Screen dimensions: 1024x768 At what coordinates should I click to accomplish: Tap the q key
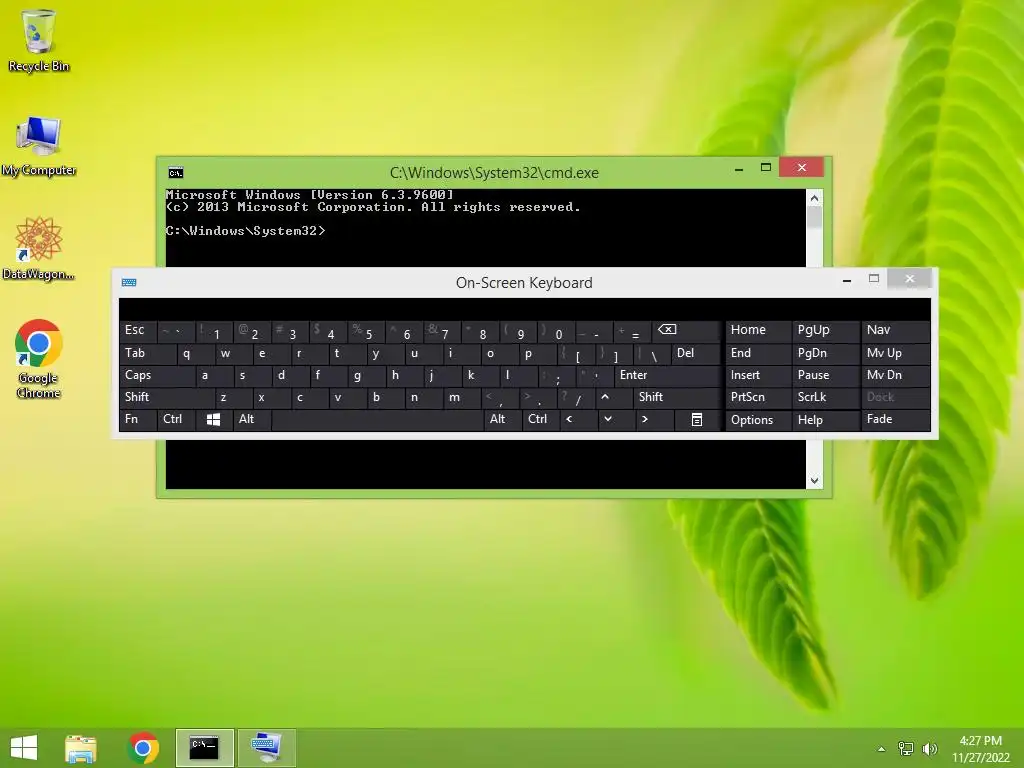click(x=195, y=353)
